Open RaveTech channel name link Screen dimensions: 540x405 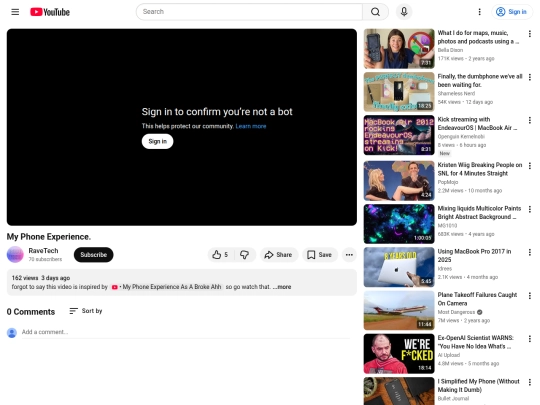click(x=43, y=251)
